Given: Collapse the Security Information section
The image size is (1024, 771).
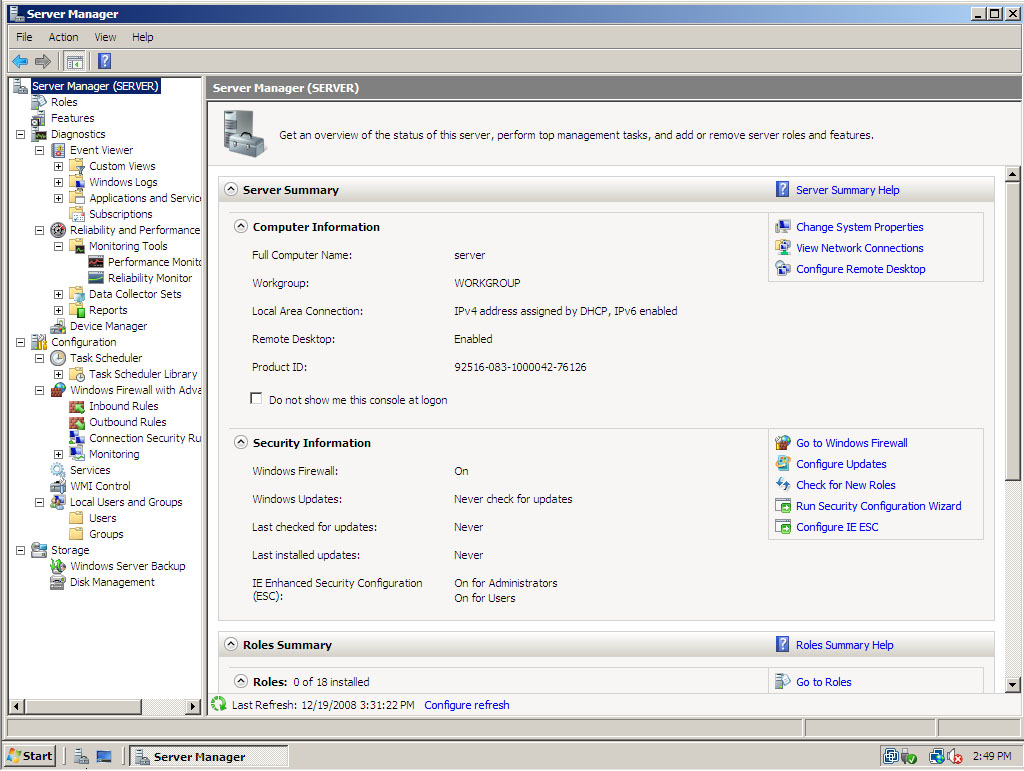Looking at the screenshot, I should coord(241,443).
